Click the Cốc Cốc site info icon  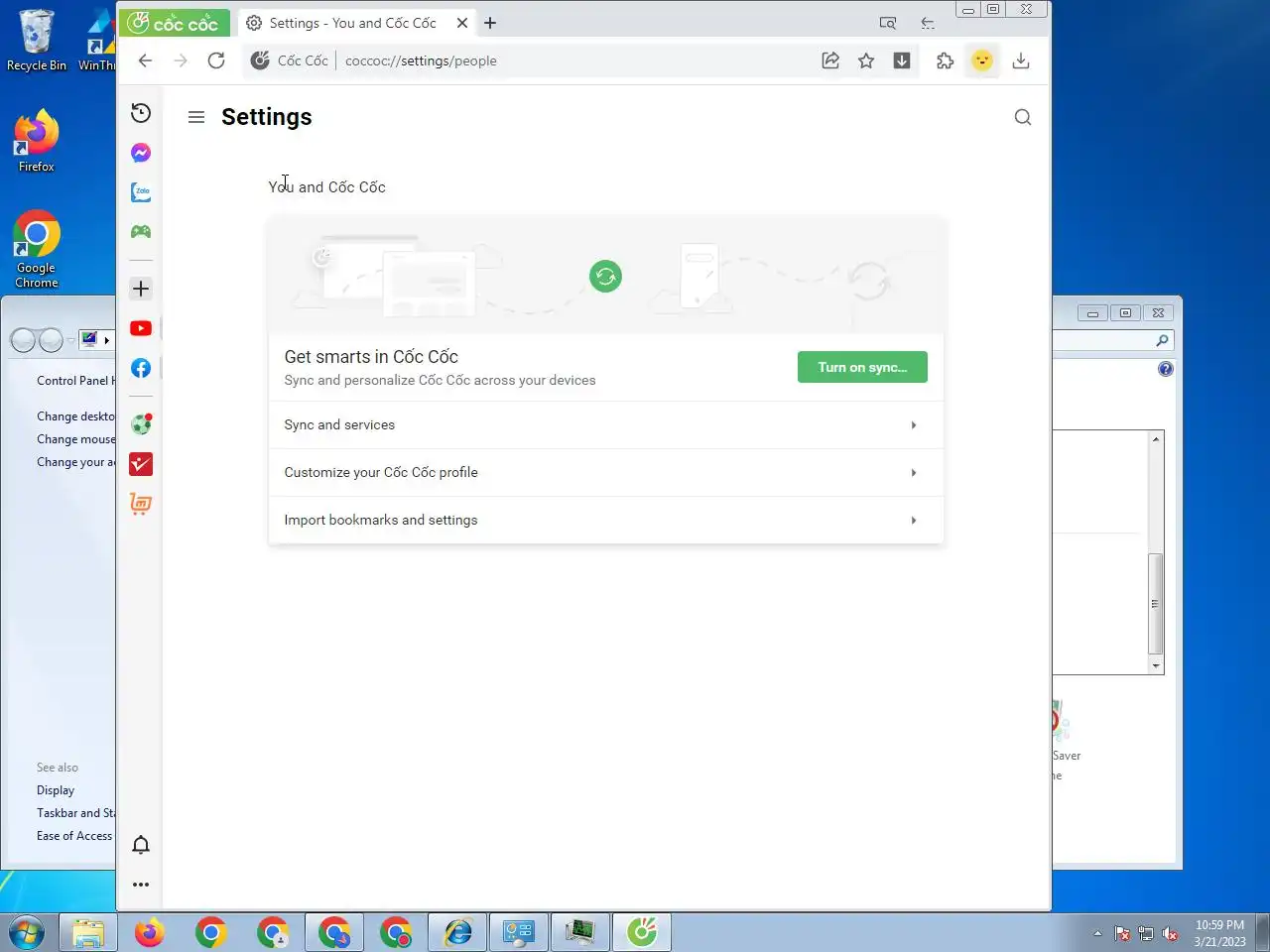click(260, 60)
